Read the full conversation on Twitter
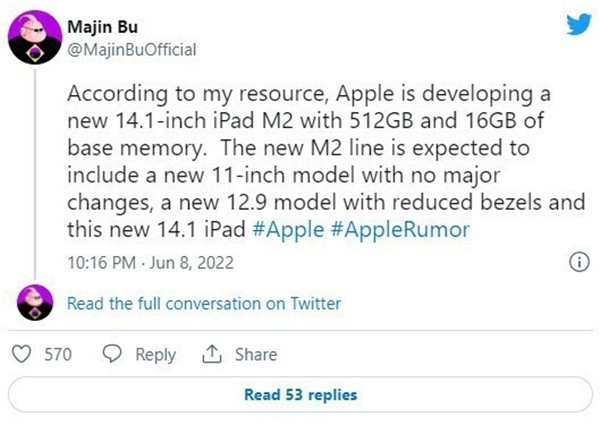This screenshot has width=600, height=424. click(x=204, y=303)
